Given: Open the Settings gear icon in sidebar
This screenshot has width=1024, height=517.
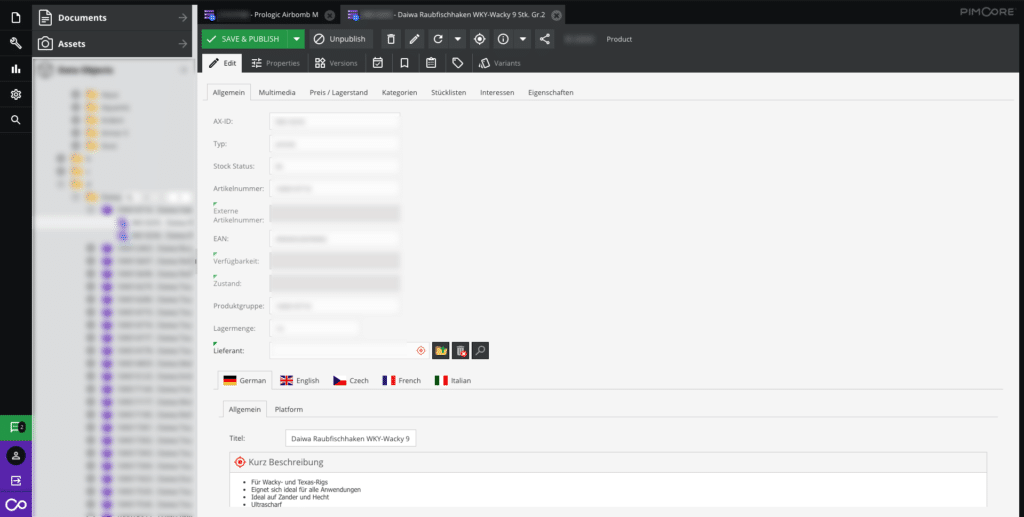Looking at the screenshot, I should 16,95.
